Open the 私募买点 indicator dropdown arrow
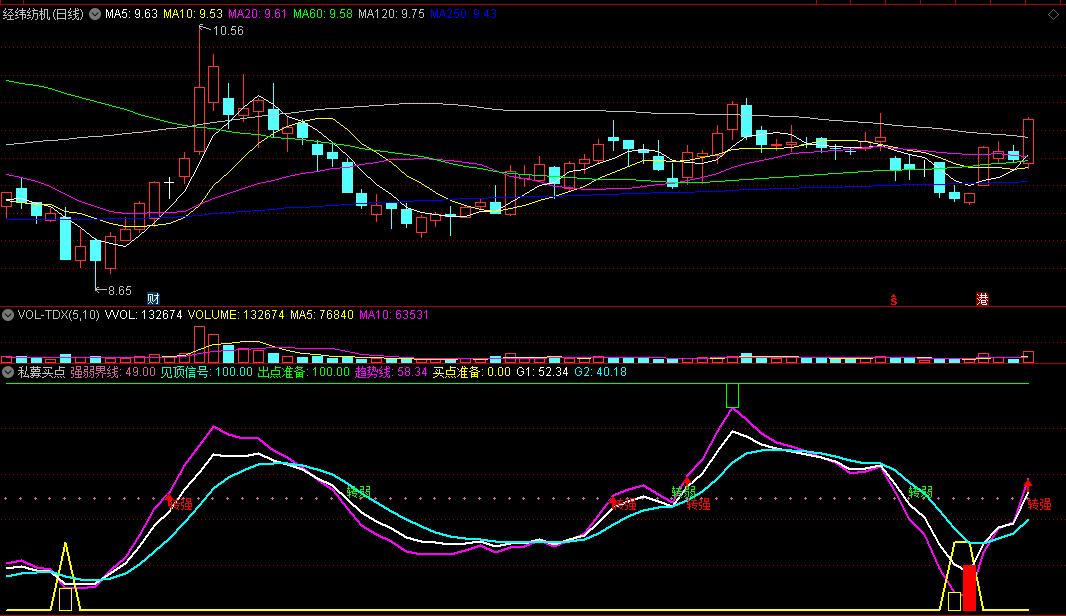This screenshot has width=1066, height=616. (x=8, y=372)
